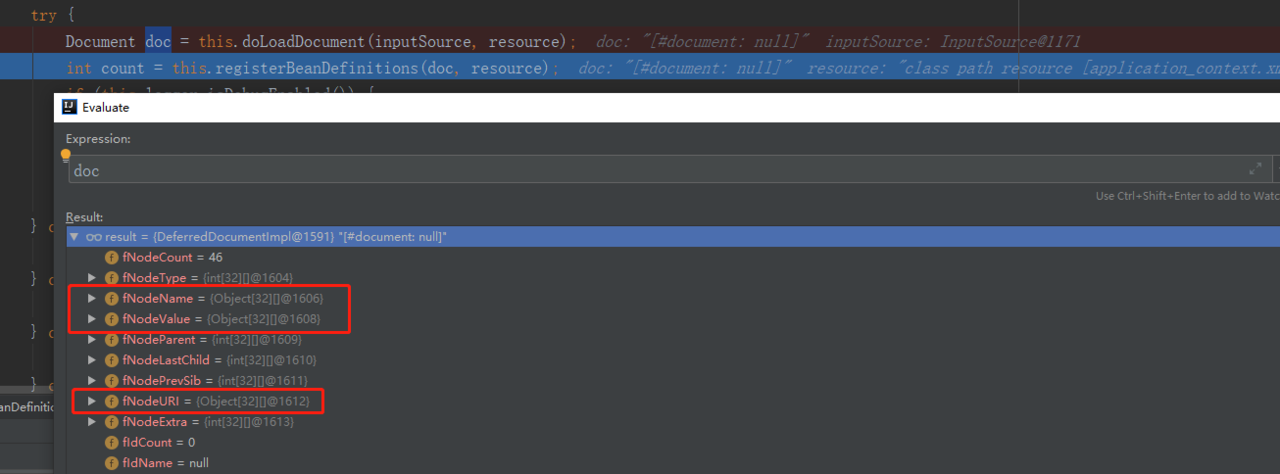Expand the fNodeParent array node
Screen dimensions: 1280x474
click(x=93, y=340)
